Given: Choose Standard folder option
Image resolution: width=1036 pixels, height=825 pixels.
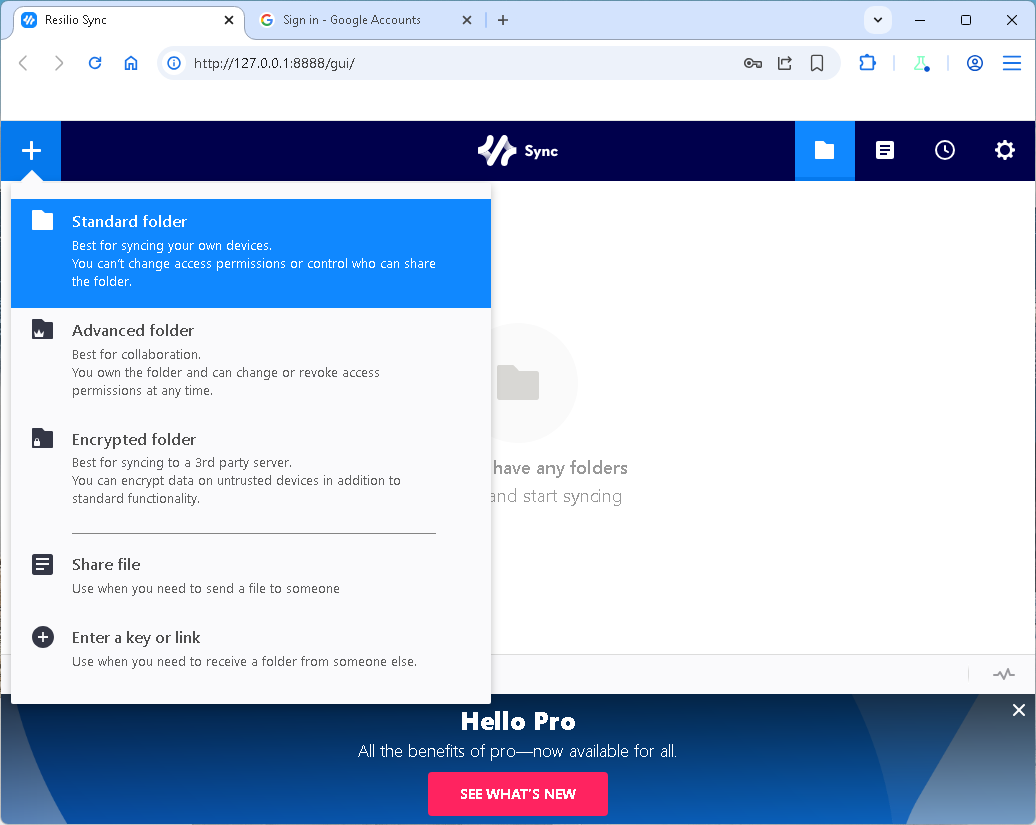Looking at the screenshot, I should [x=251, y=253].
